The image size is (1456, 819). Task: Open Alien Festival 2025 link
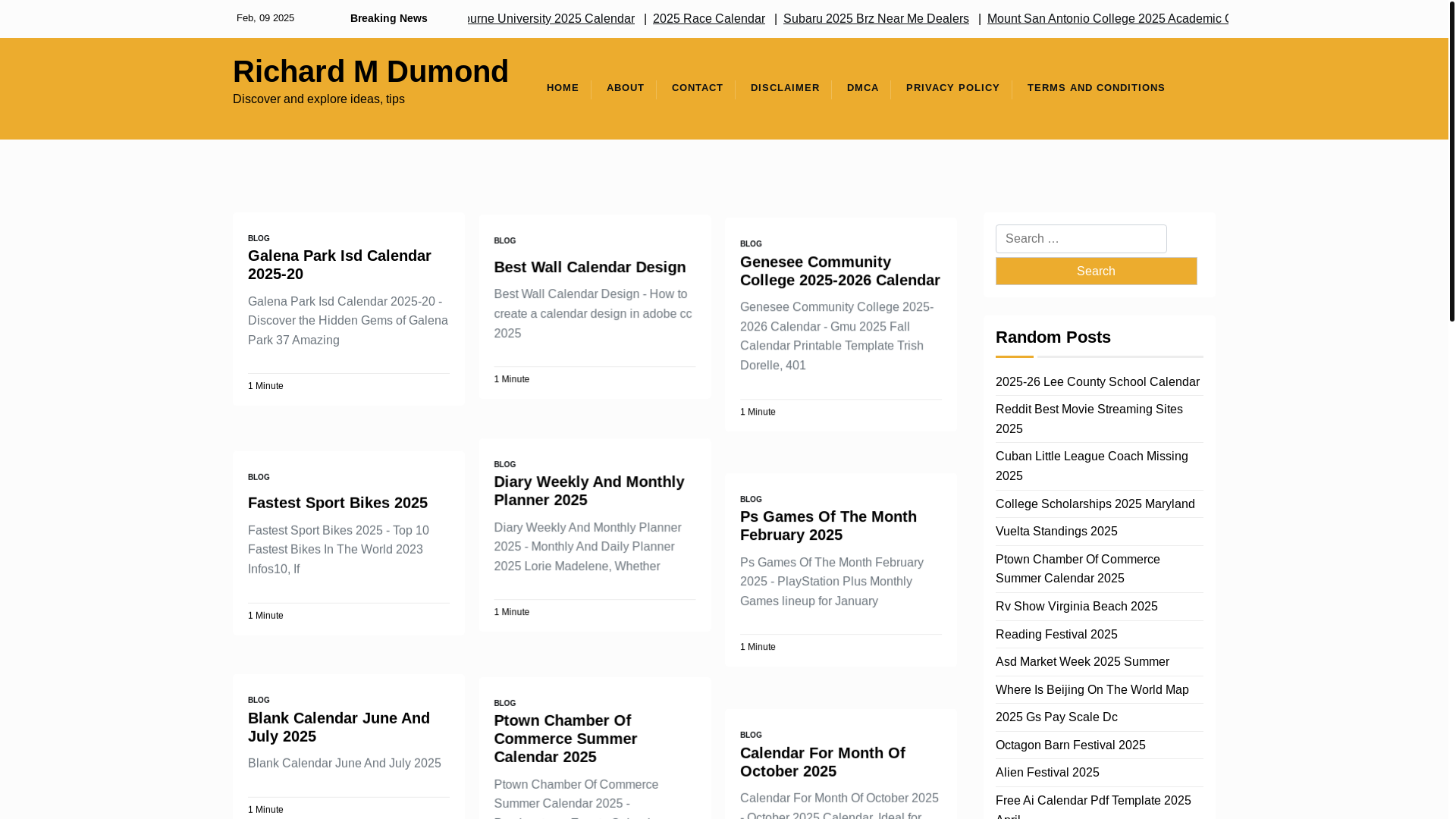[x=1047, y=773]
